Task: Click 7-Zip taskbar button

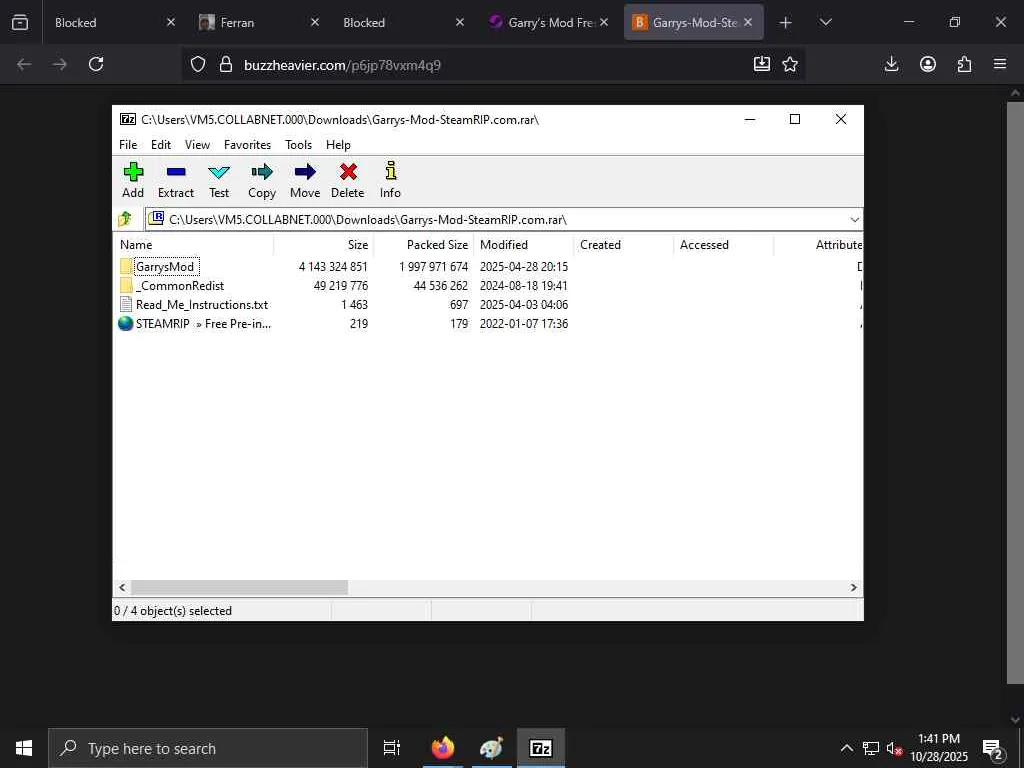Action: coord(541,748)
